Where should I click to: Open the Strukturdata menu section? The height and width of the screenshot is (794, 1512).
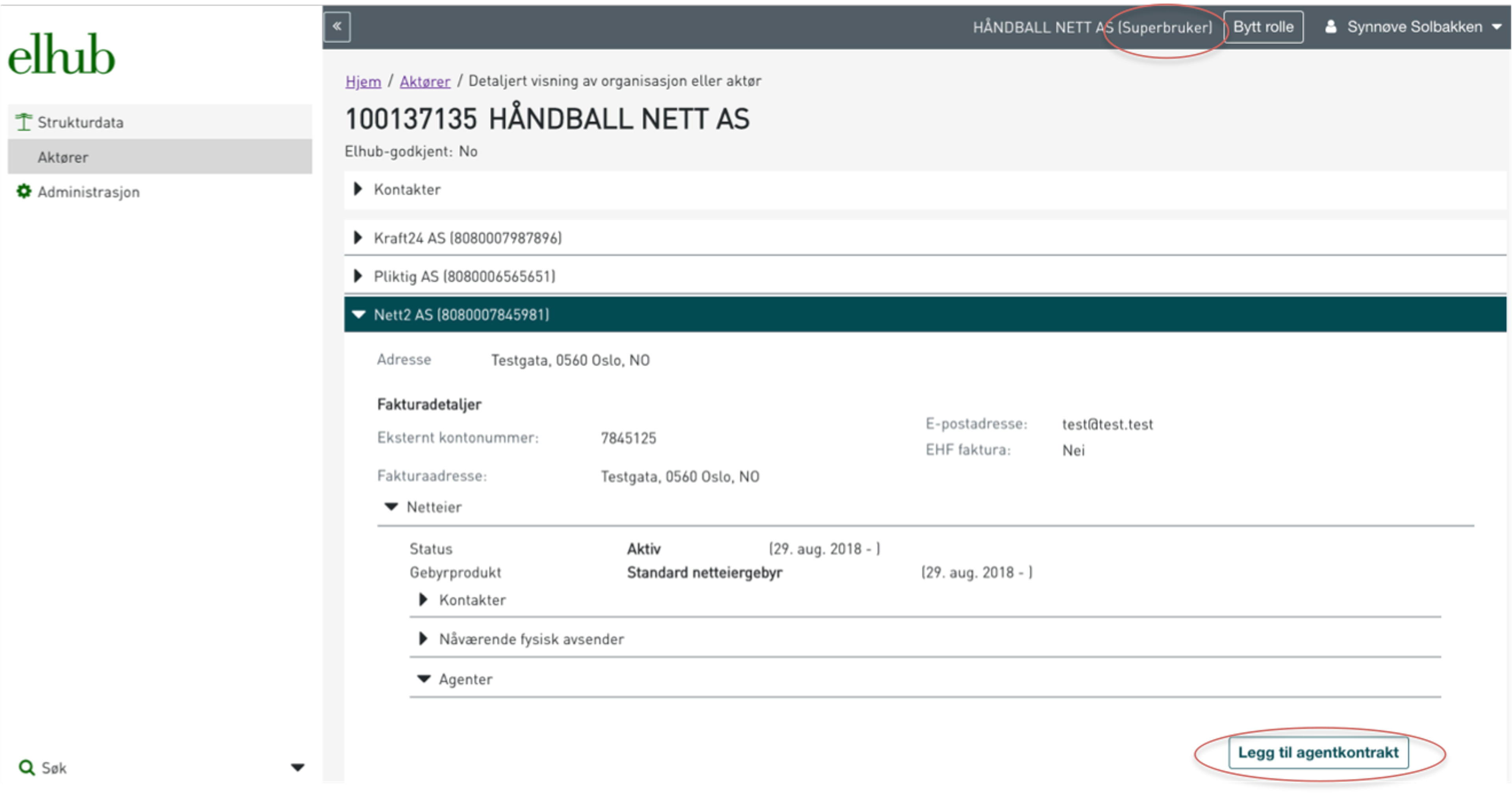159,122
